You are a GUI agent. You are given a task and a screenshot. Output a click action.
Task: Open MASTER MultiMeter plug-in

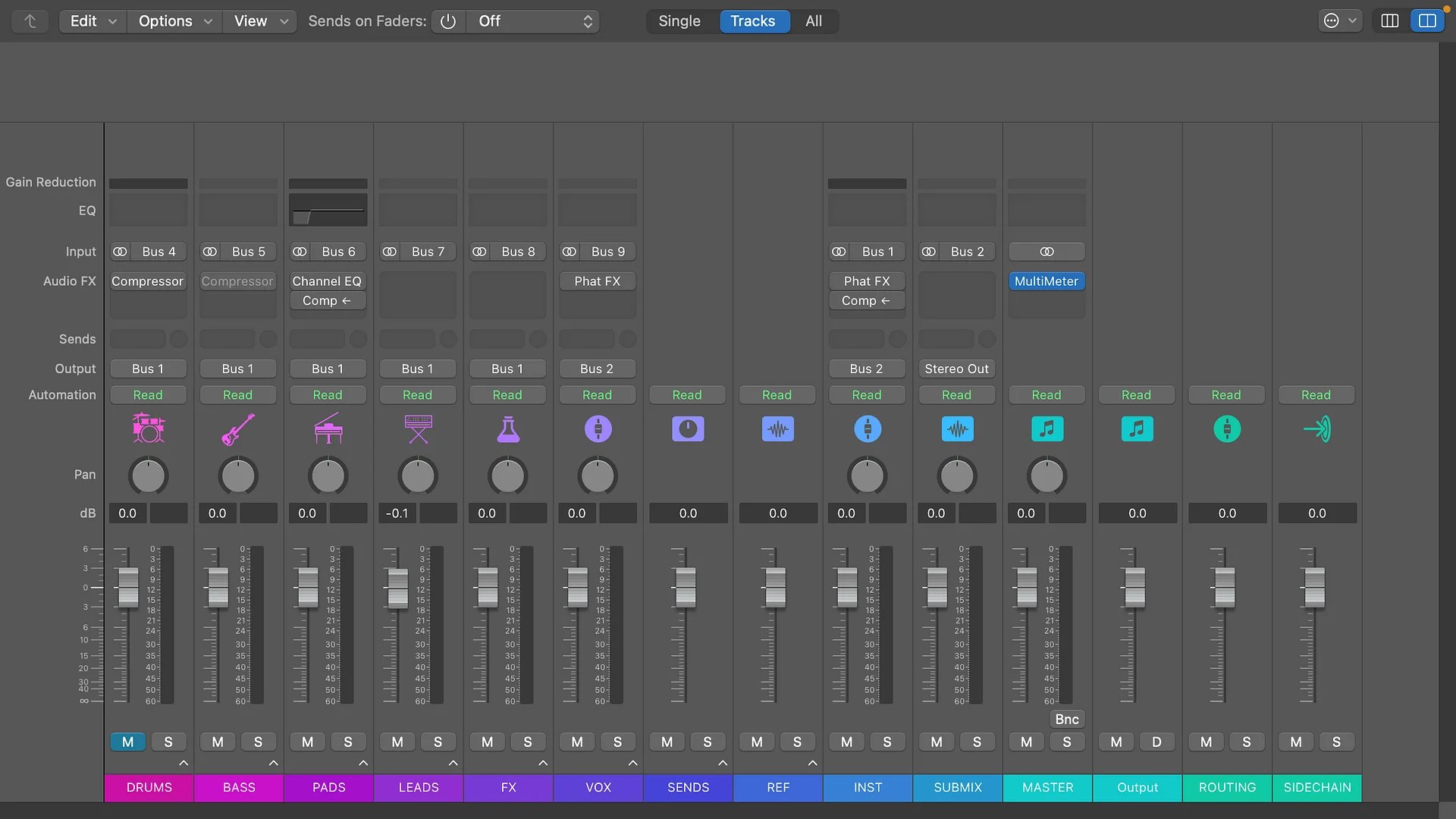[1046, 281]
